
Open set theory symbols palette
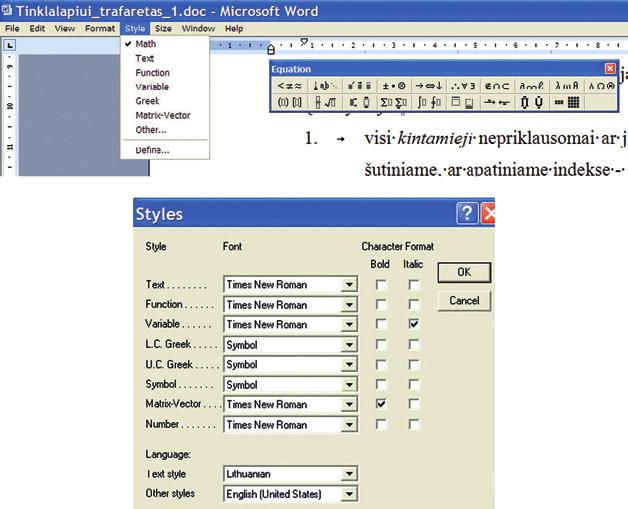[x=497, y=86]
